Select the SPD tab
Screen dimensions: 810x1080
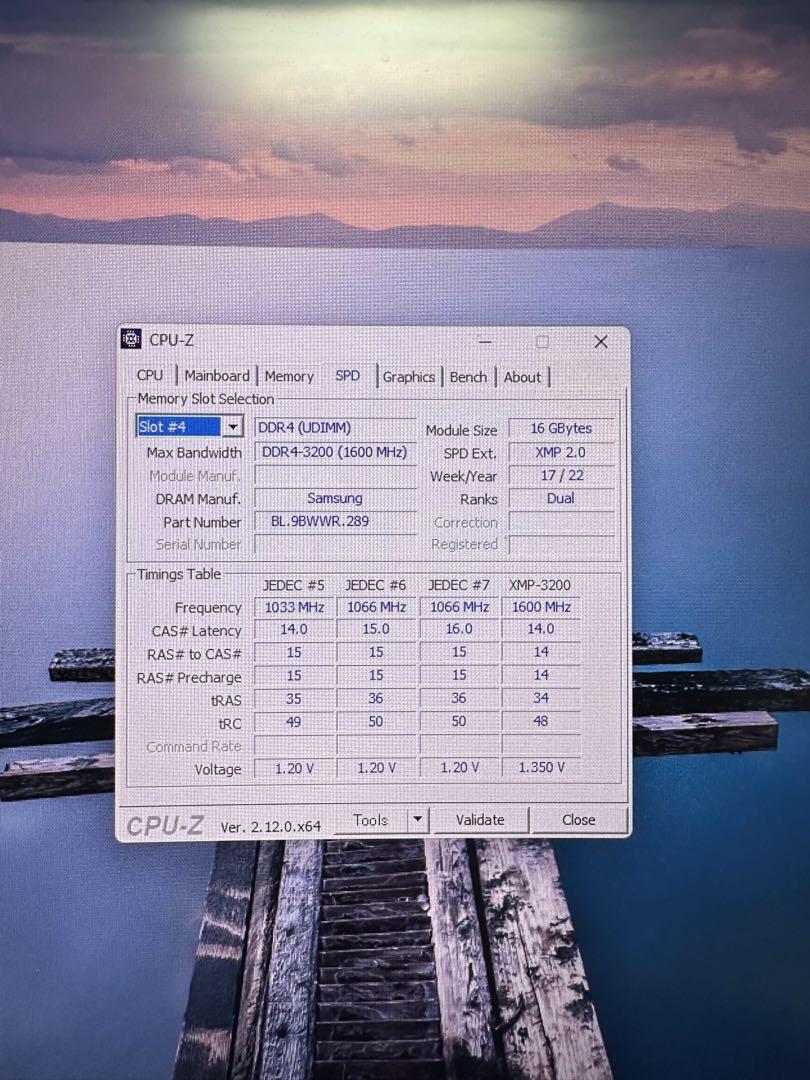point(348,376)
